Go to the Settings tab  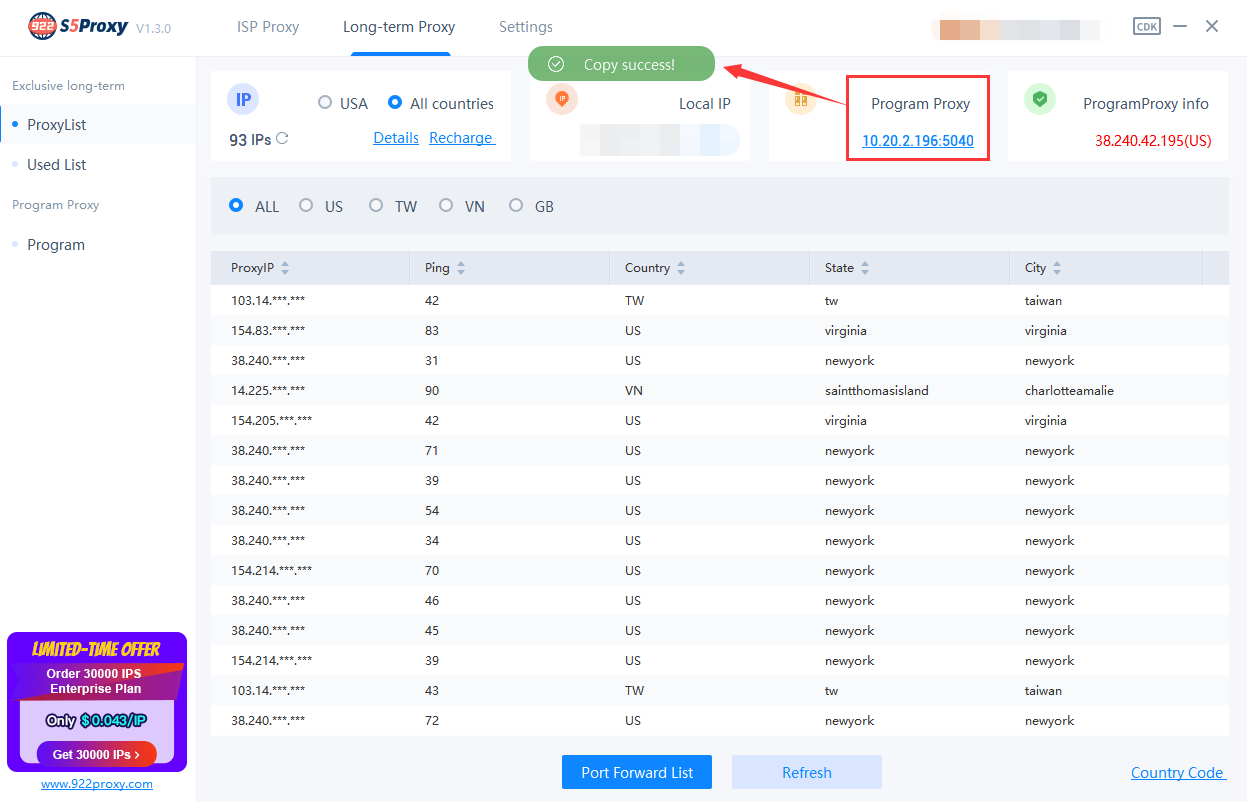[x=526, y=27]
